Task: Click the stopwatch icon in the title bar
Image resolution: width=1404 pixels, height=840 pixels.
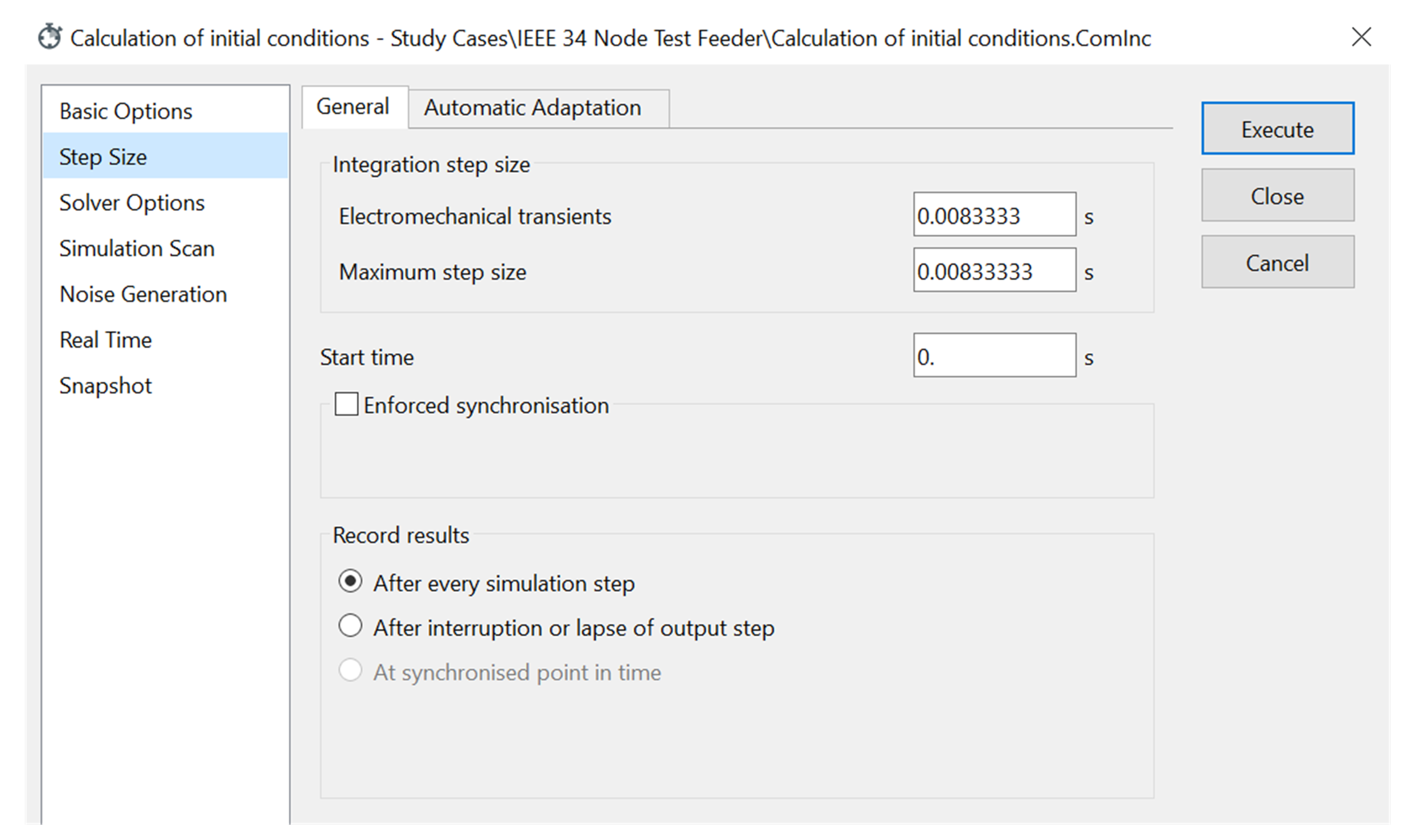Action: pos(50,37)
